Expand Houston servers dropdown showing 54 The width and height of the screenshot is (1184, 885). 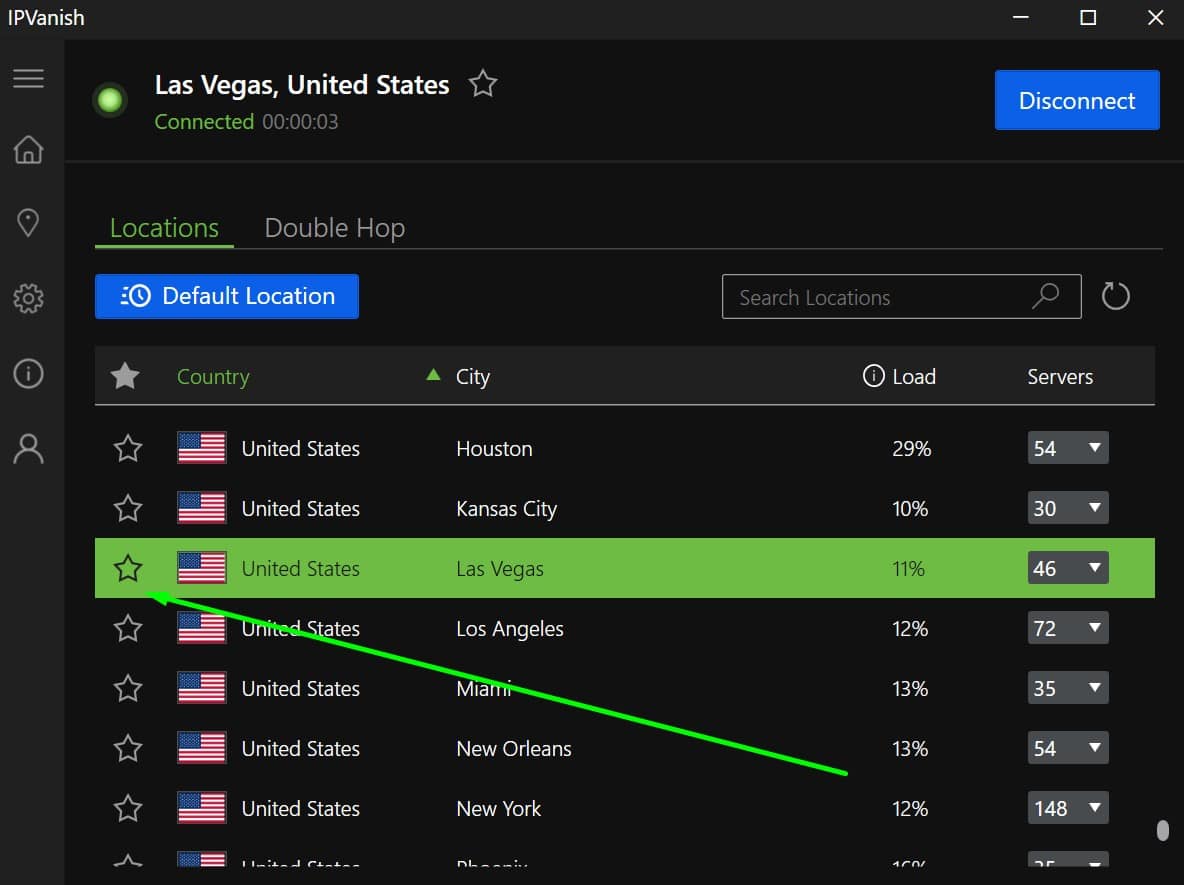(1068, 448)
